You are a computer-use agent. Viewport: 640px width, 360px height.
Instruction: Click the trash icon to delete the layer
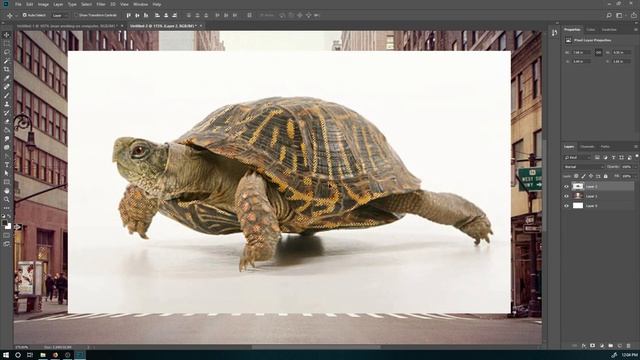point(628,346)
